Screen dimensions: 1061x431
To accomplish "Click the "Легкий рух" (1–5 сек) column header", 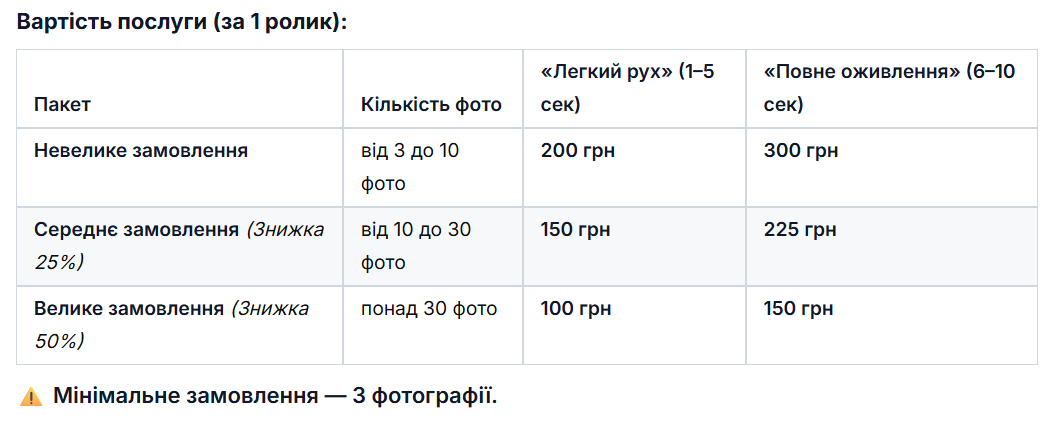I will (x=627, y=88).
